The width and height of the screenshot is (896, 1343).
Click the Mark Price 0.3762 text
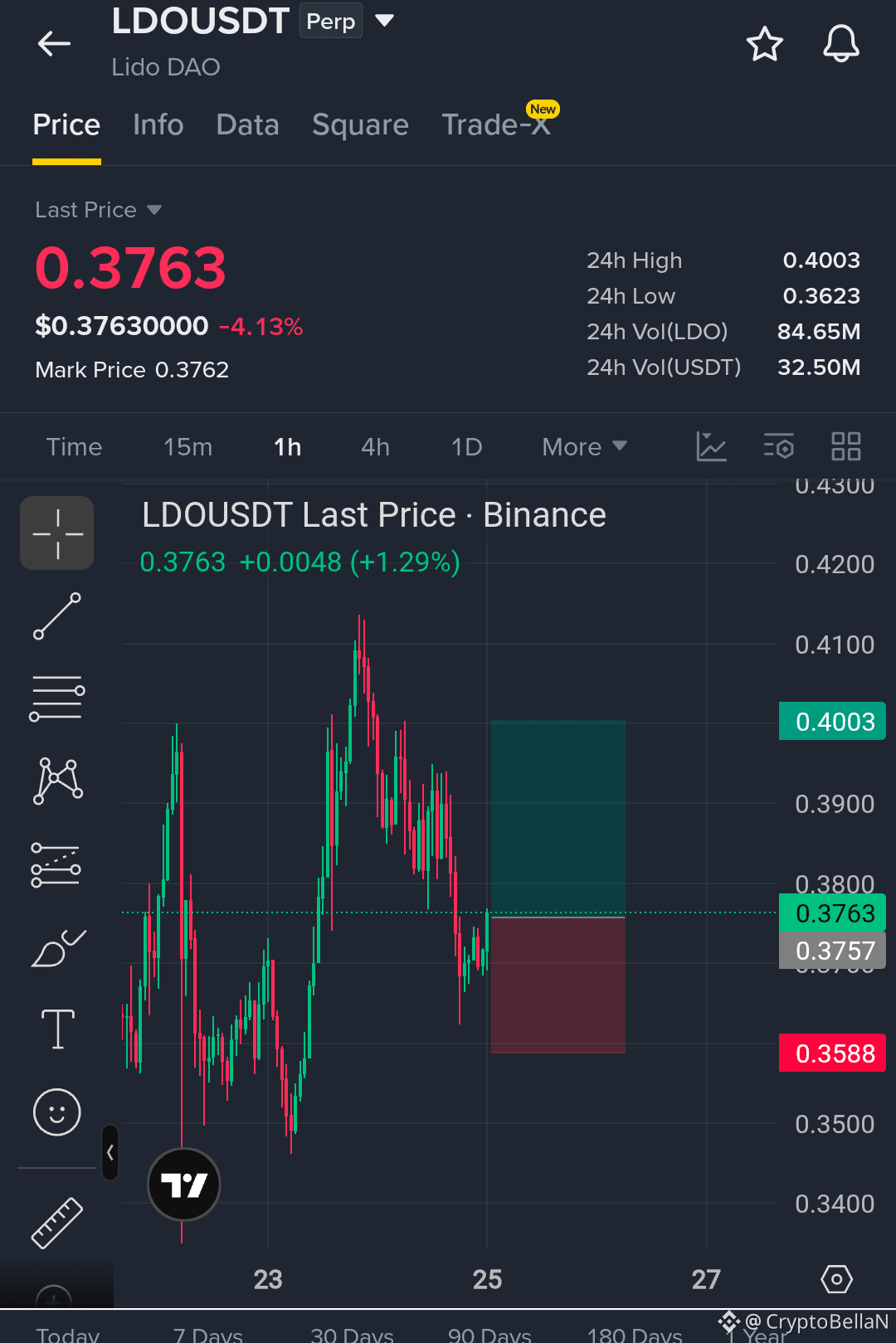(132, 370)
